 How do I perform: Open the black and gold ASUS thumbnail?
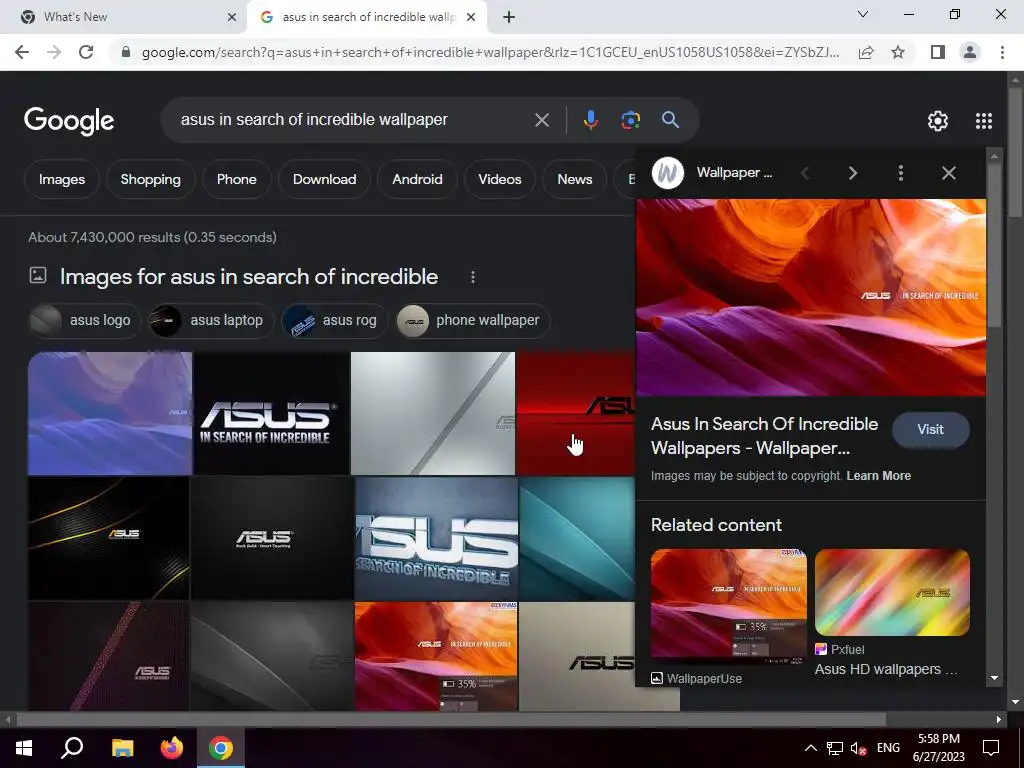[x=108, y=538]
